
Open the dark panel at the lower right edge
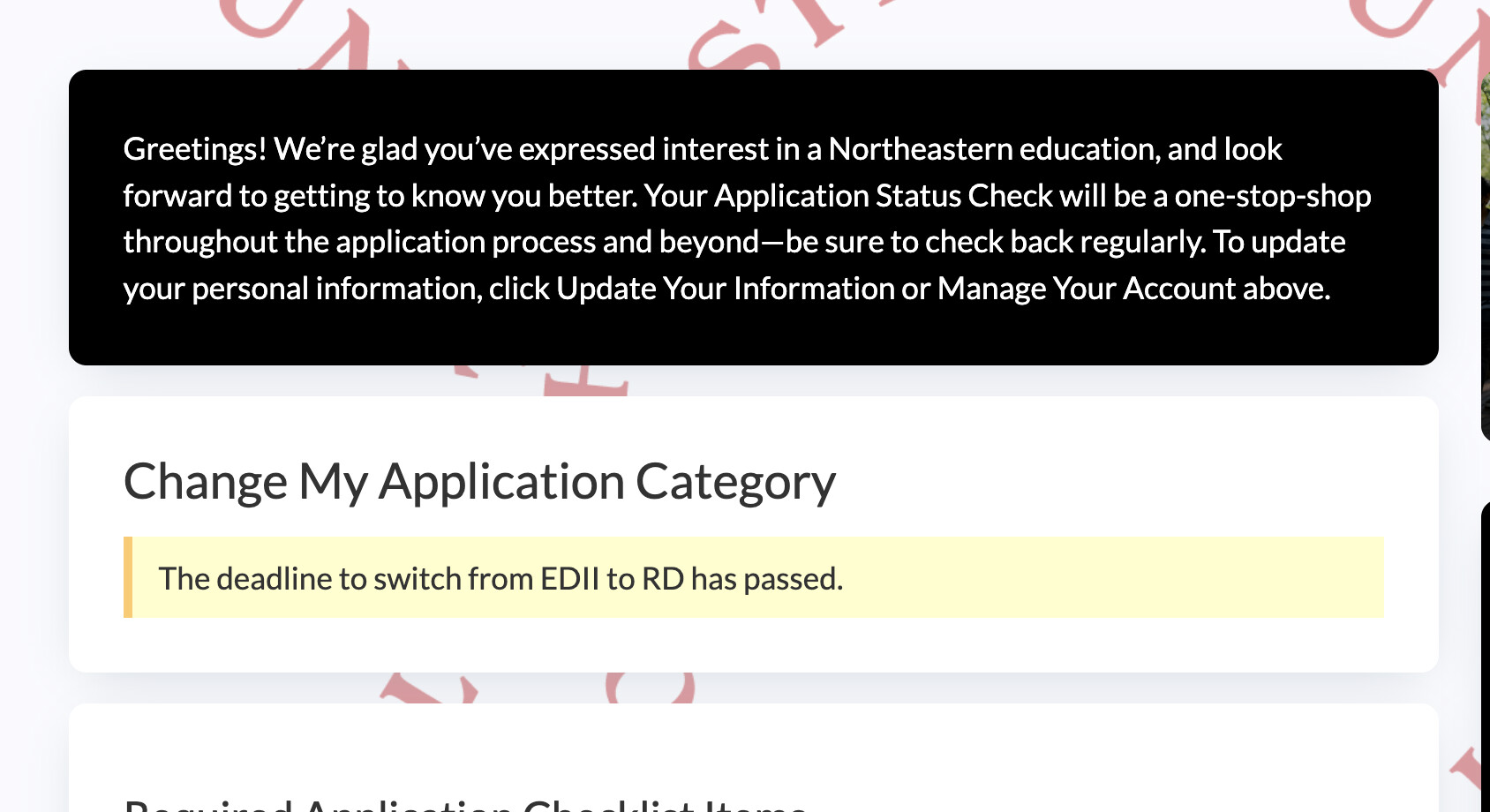[1486, 657]
